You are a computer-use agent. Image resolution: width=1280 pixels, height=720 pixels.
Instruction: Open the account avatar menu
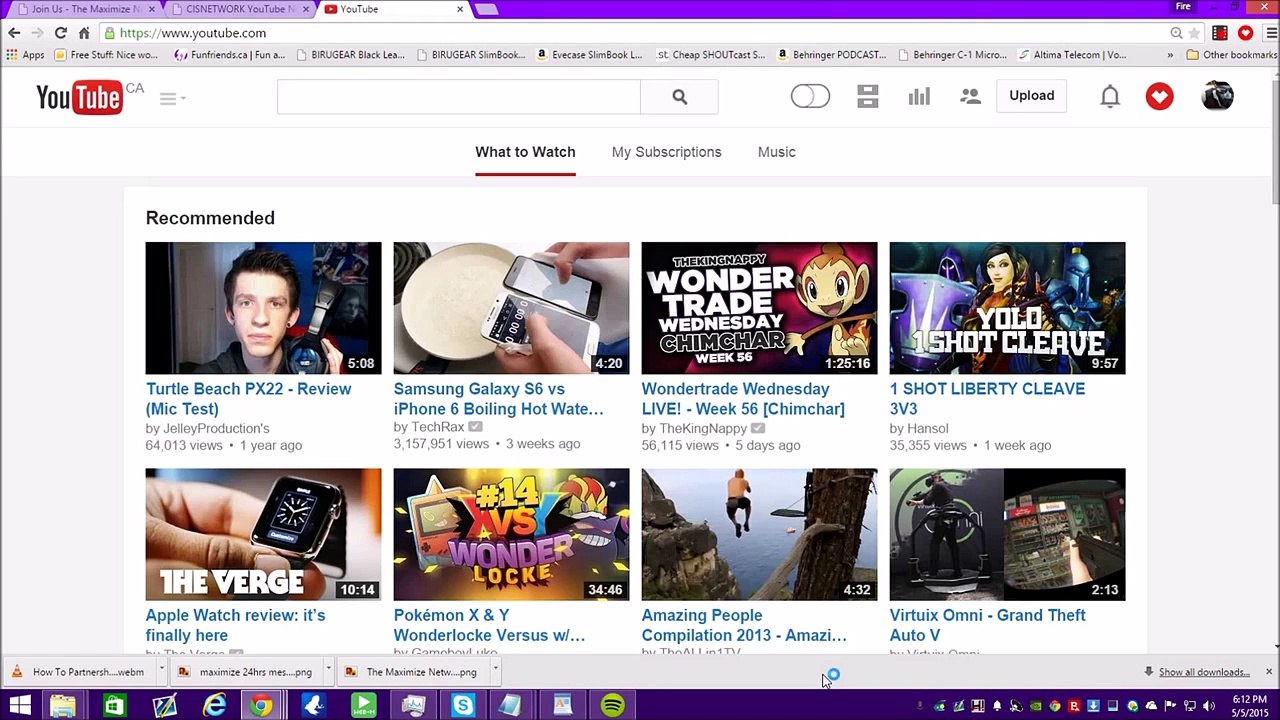coord(1217,96)
